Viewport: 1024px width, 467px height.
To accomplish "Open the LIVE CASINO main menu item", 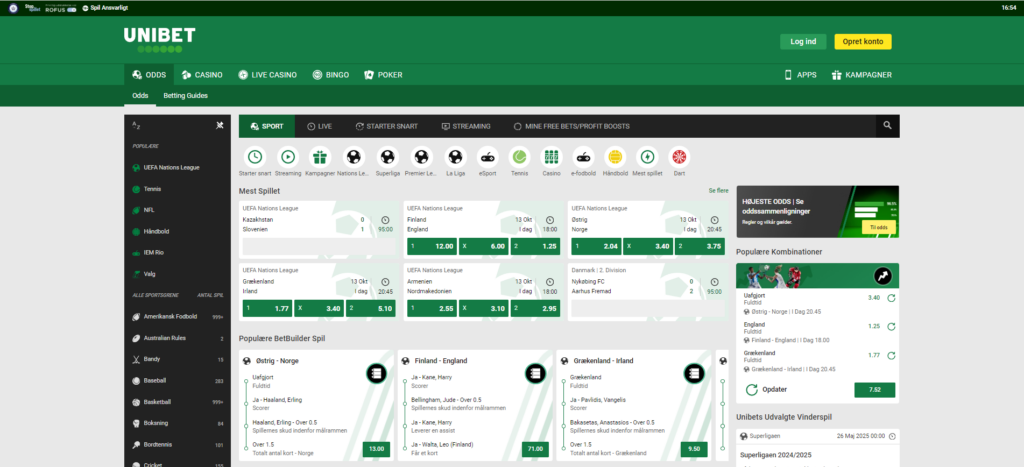I will [268, 75].
